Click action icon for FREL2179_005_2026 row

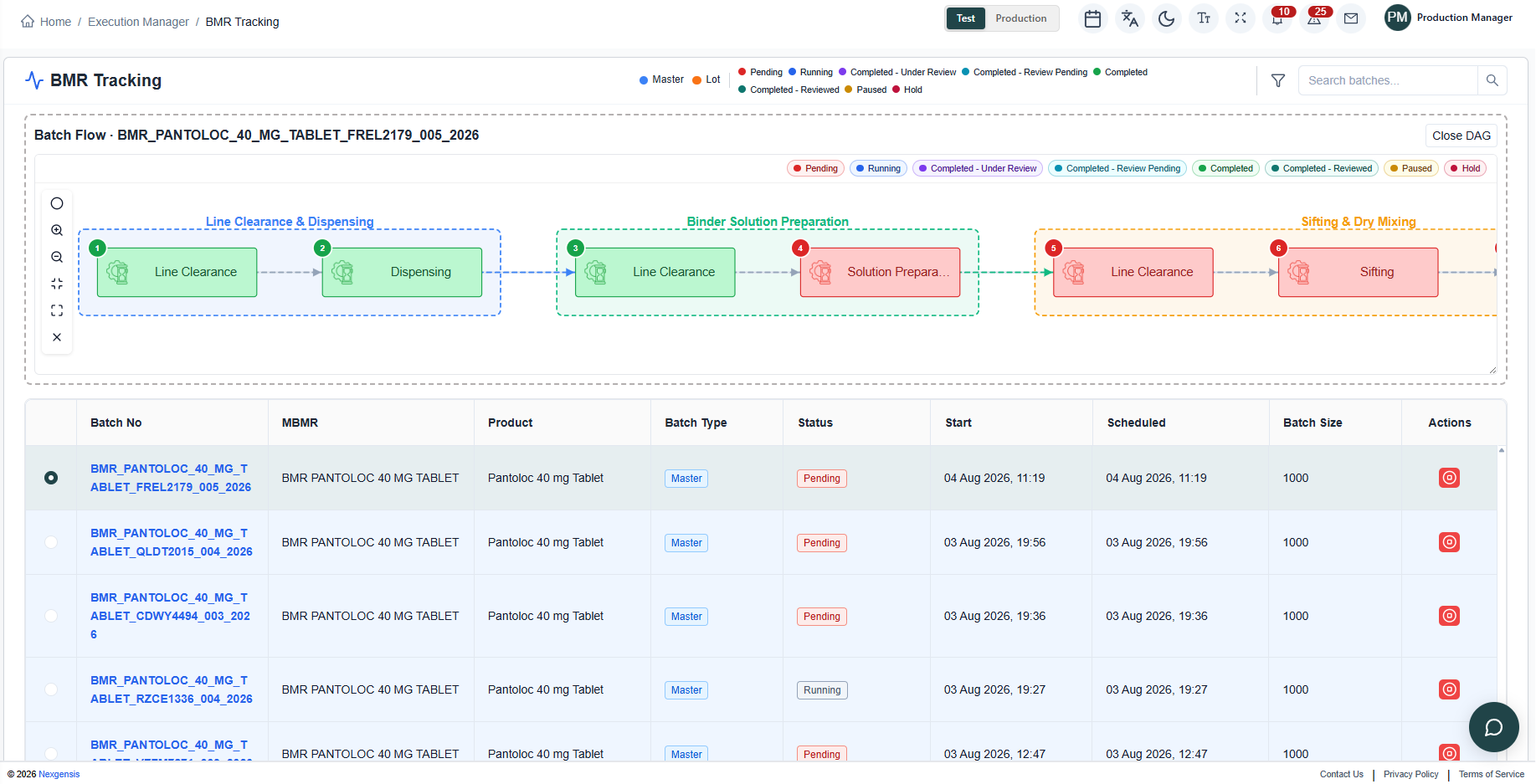(x=1449, y=478)
